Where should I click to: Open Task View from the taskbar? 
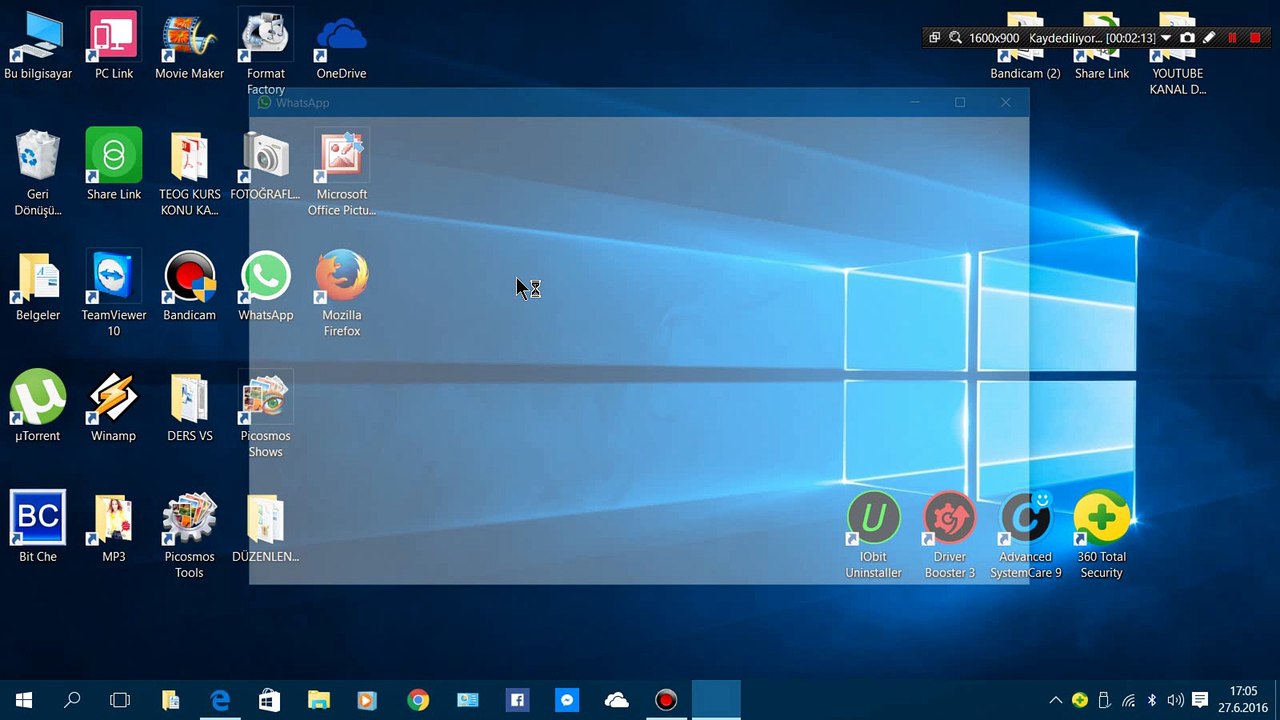(120, 700)
